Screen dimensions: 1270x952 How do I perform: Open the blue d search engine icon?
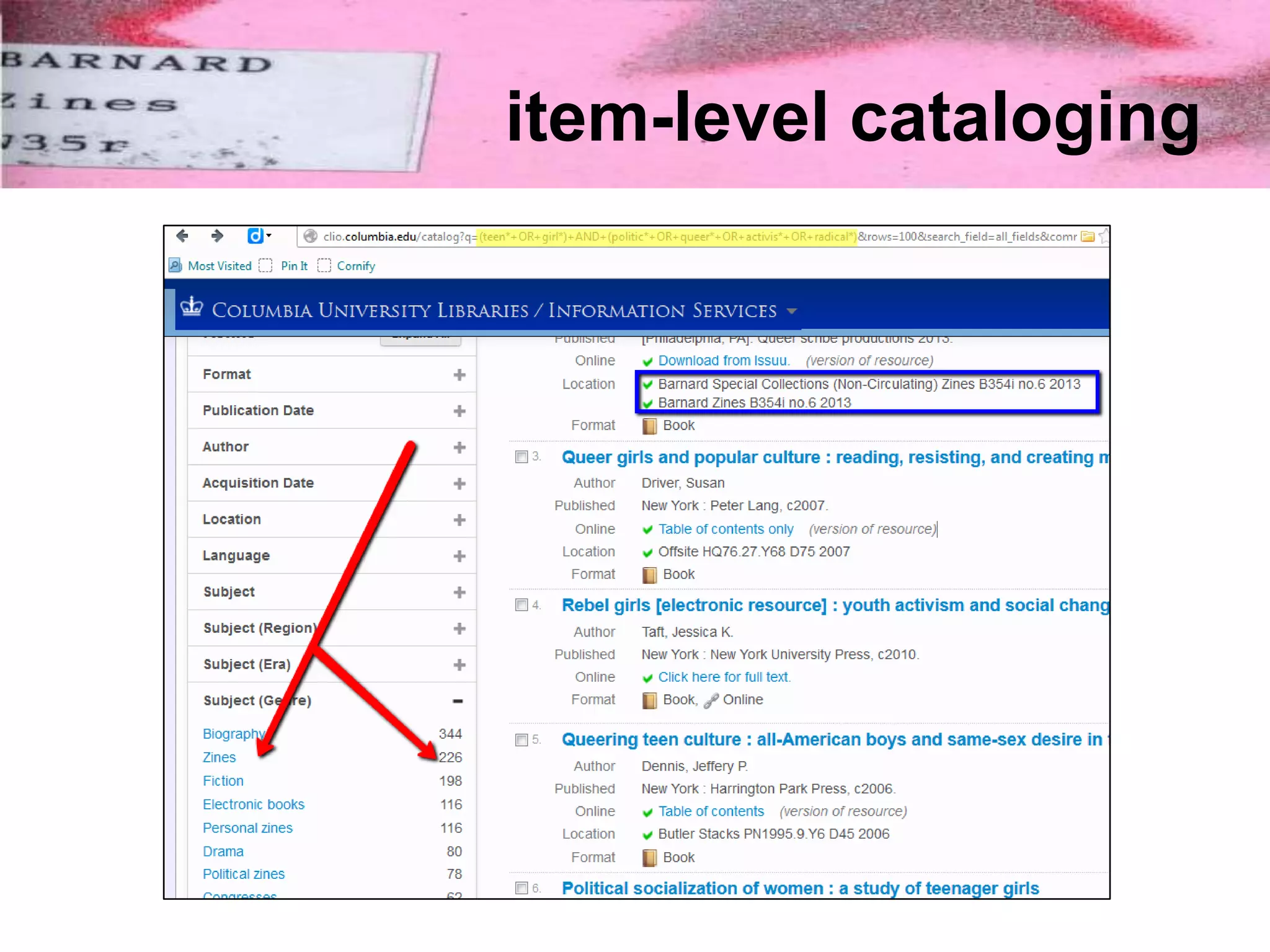click(x=255, y=236)
